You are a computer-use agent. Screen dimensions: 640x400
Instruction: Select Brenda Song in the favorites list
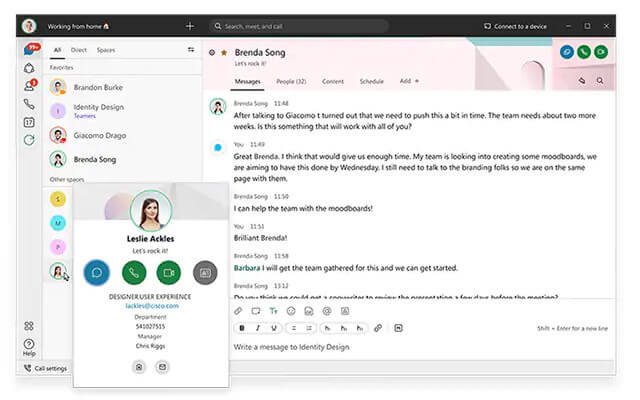(122, 159)
